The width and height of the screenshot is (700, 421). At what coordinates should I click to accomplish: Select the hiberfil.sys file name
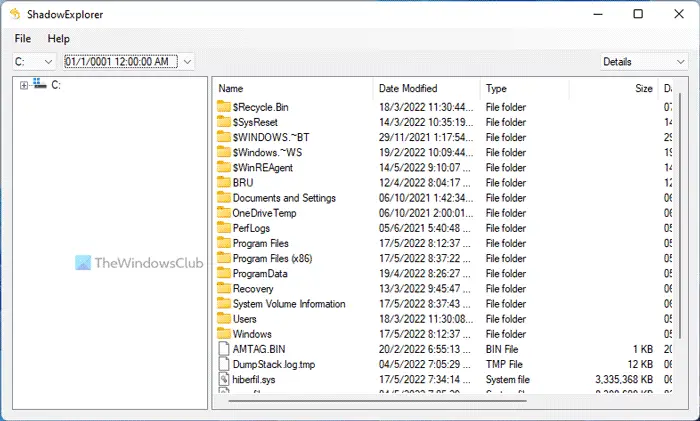pyautogui.click(x=254, y=380)
